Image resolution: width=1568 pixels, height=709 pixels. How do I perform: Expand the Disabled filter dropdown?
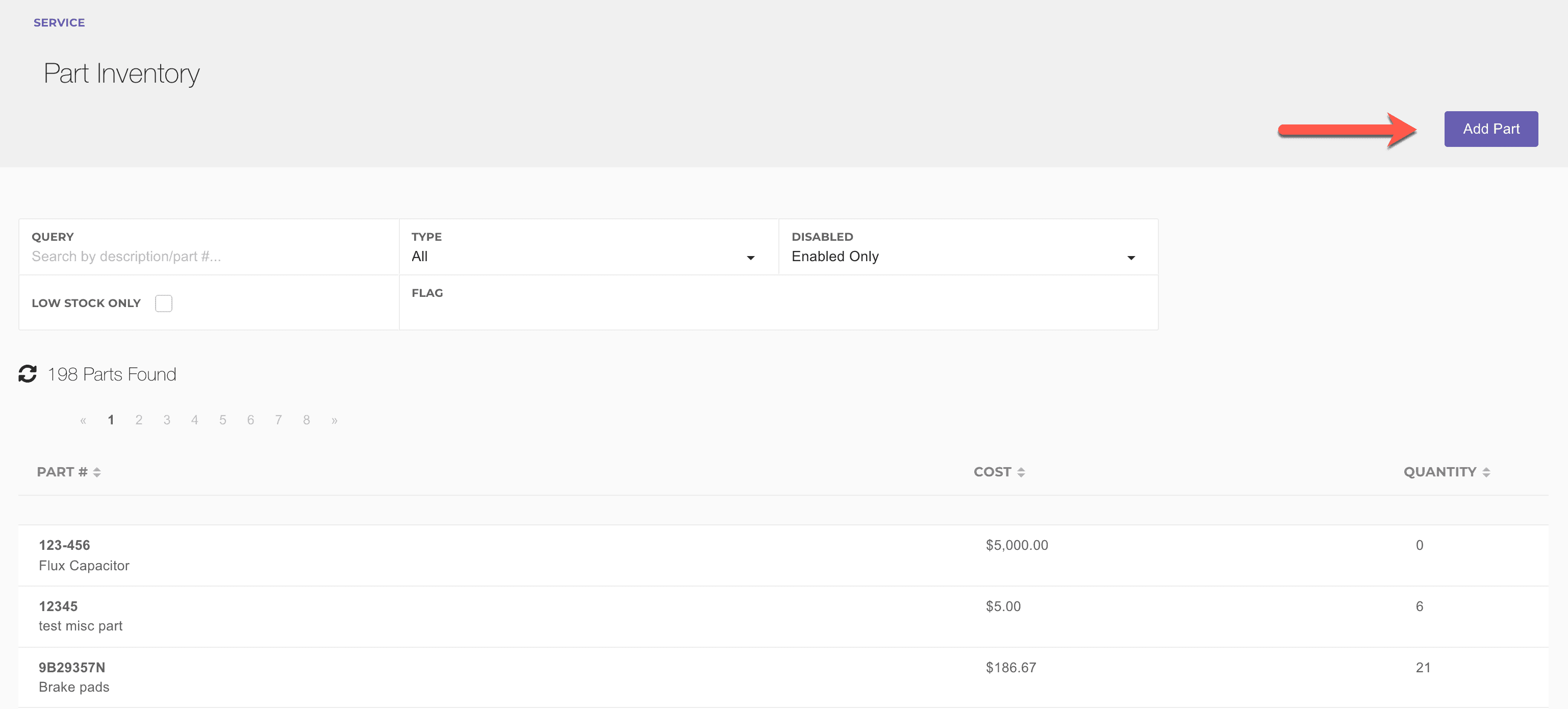(x=963, y=256)
